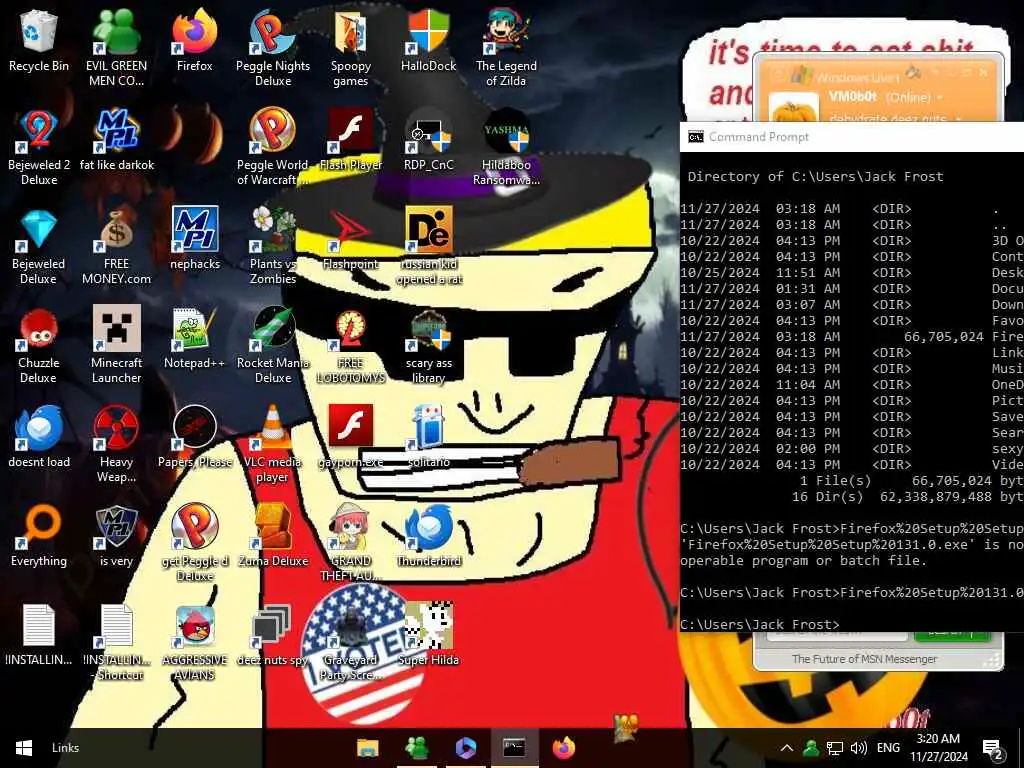Viewport: 1024px width, 768px height.
Task: Launch Peggle World of Warcraft icon
Action: [x=273, y=146]
